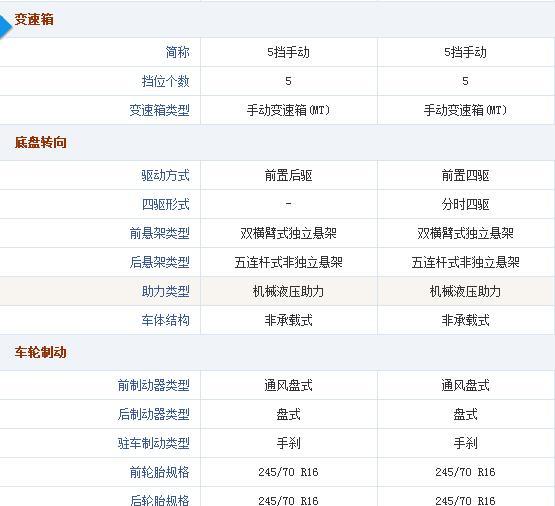Screen dimensions: 555x506
Task: Open the 挡位个数 parameter label
Action: 166,81
